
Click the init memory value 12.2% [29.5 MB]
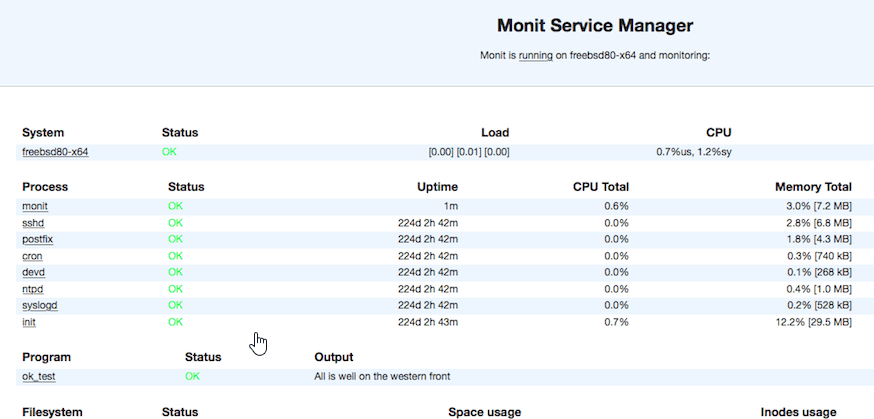click(x=810, y=322)
